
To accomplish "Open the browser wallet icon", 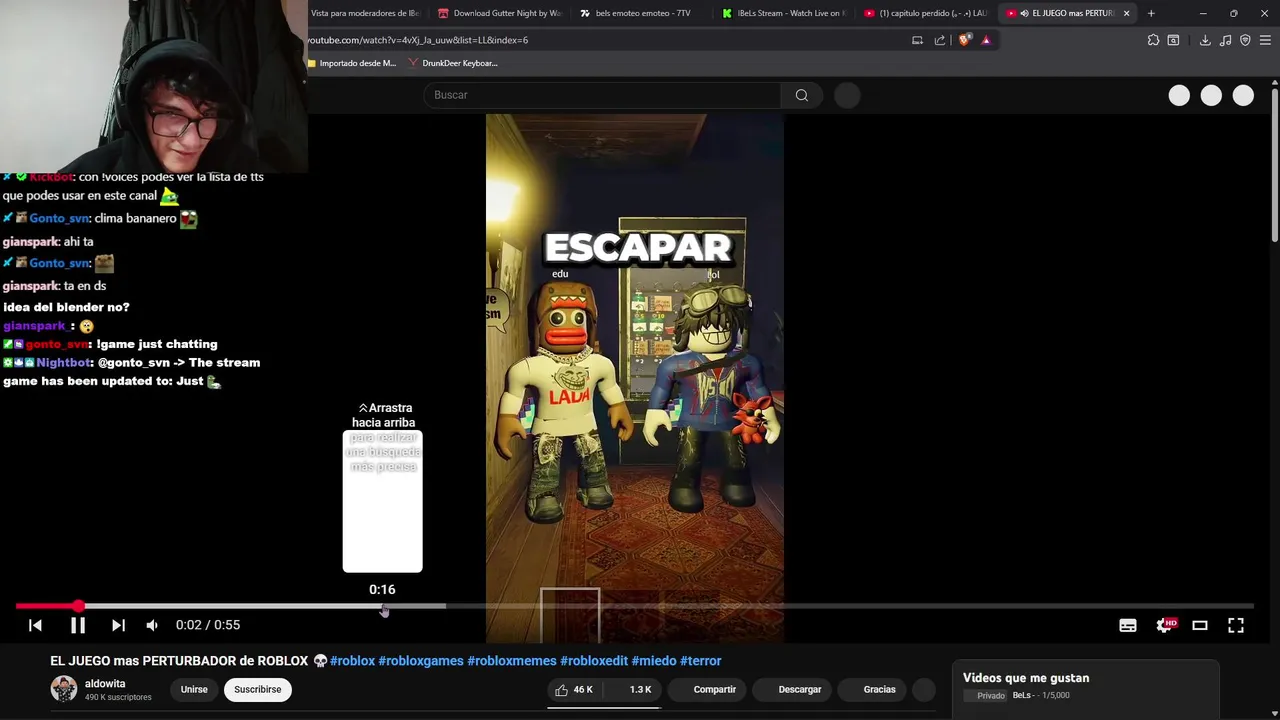I will (x=1173, y=40).
